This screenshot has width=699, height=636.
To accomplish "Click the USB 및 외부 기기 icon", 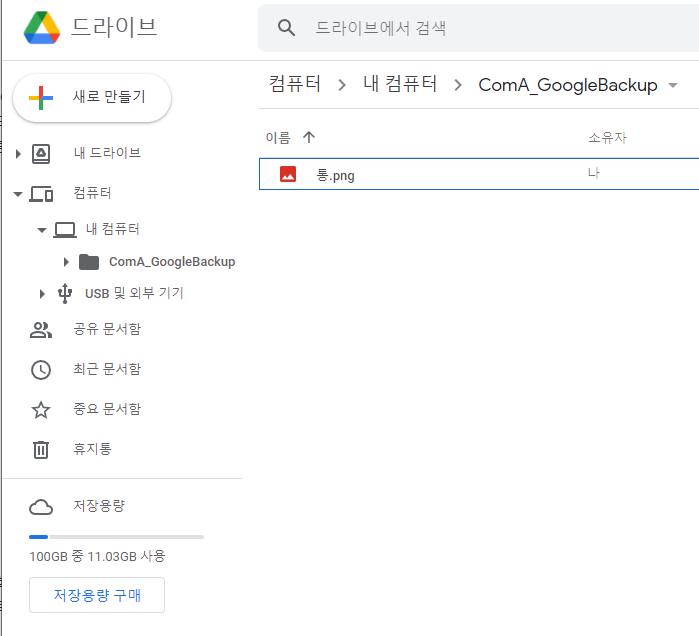I will point(65,293).
